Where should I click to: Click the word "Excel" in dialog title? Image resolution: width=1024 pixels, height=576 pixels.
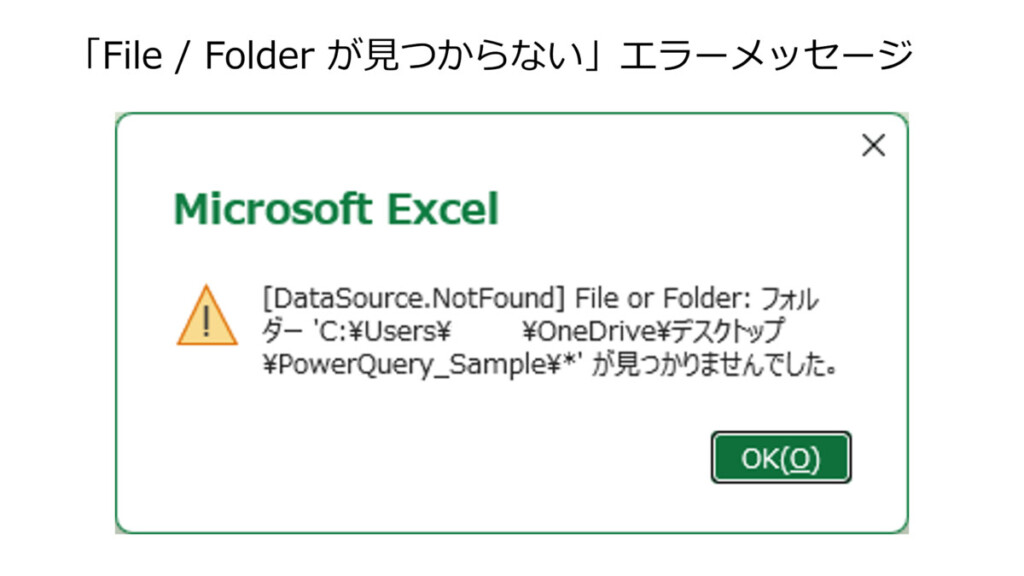[x=442, y=210]
